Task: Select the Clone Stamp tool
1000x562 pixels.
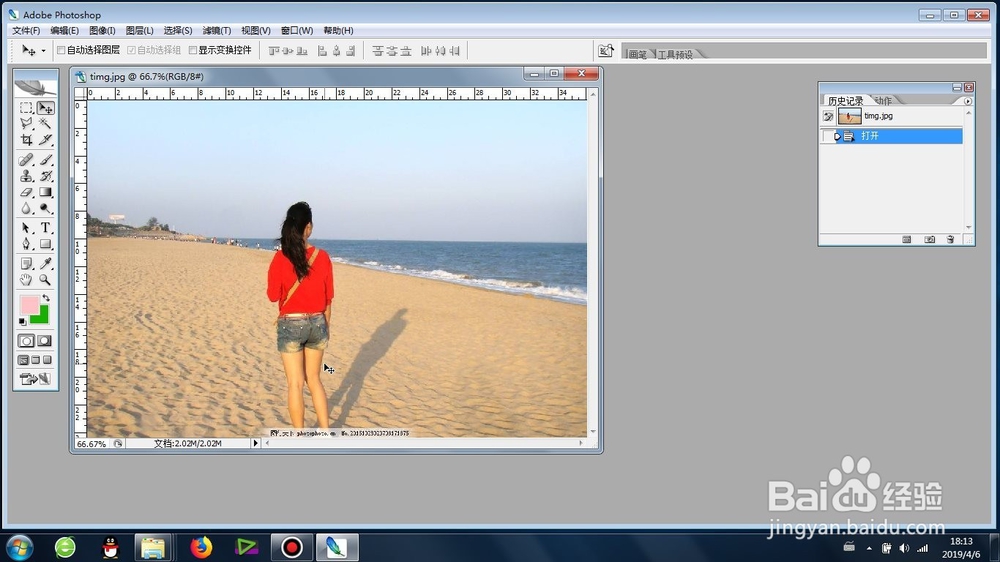Action: (x=26, y=175)
